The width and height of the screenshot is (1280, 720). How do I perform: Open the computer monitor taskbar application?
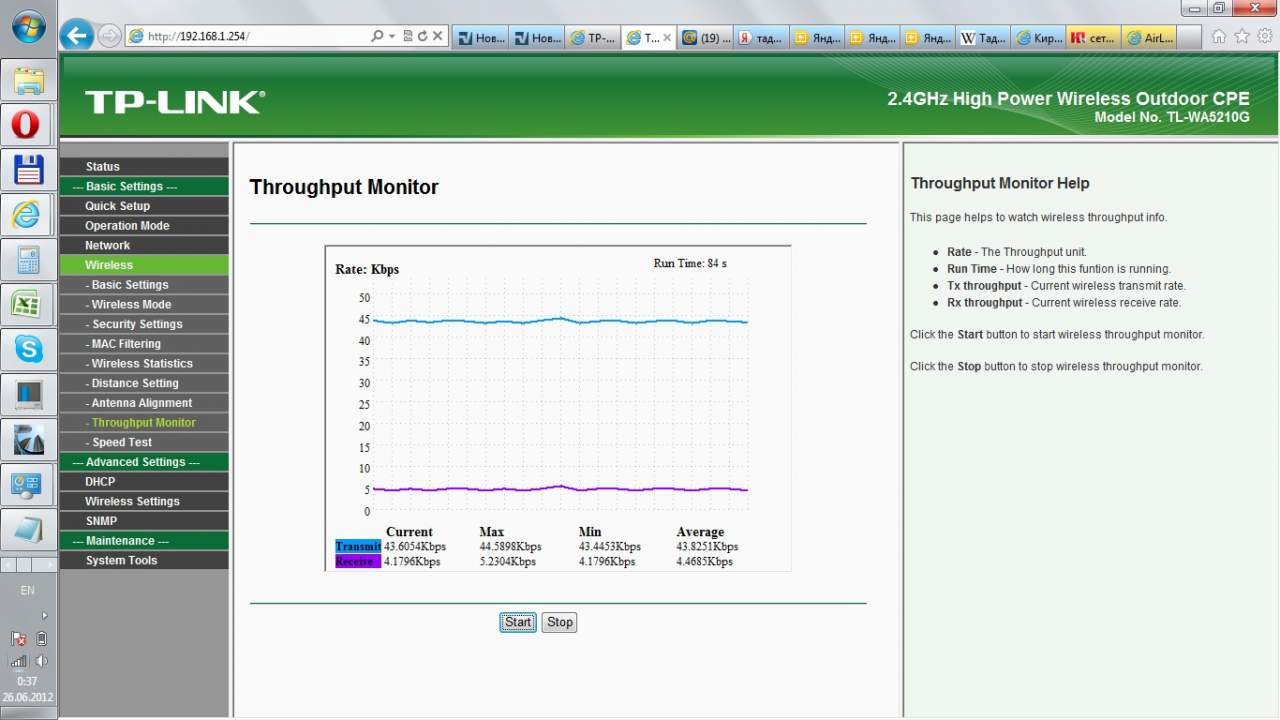[28, 394]
